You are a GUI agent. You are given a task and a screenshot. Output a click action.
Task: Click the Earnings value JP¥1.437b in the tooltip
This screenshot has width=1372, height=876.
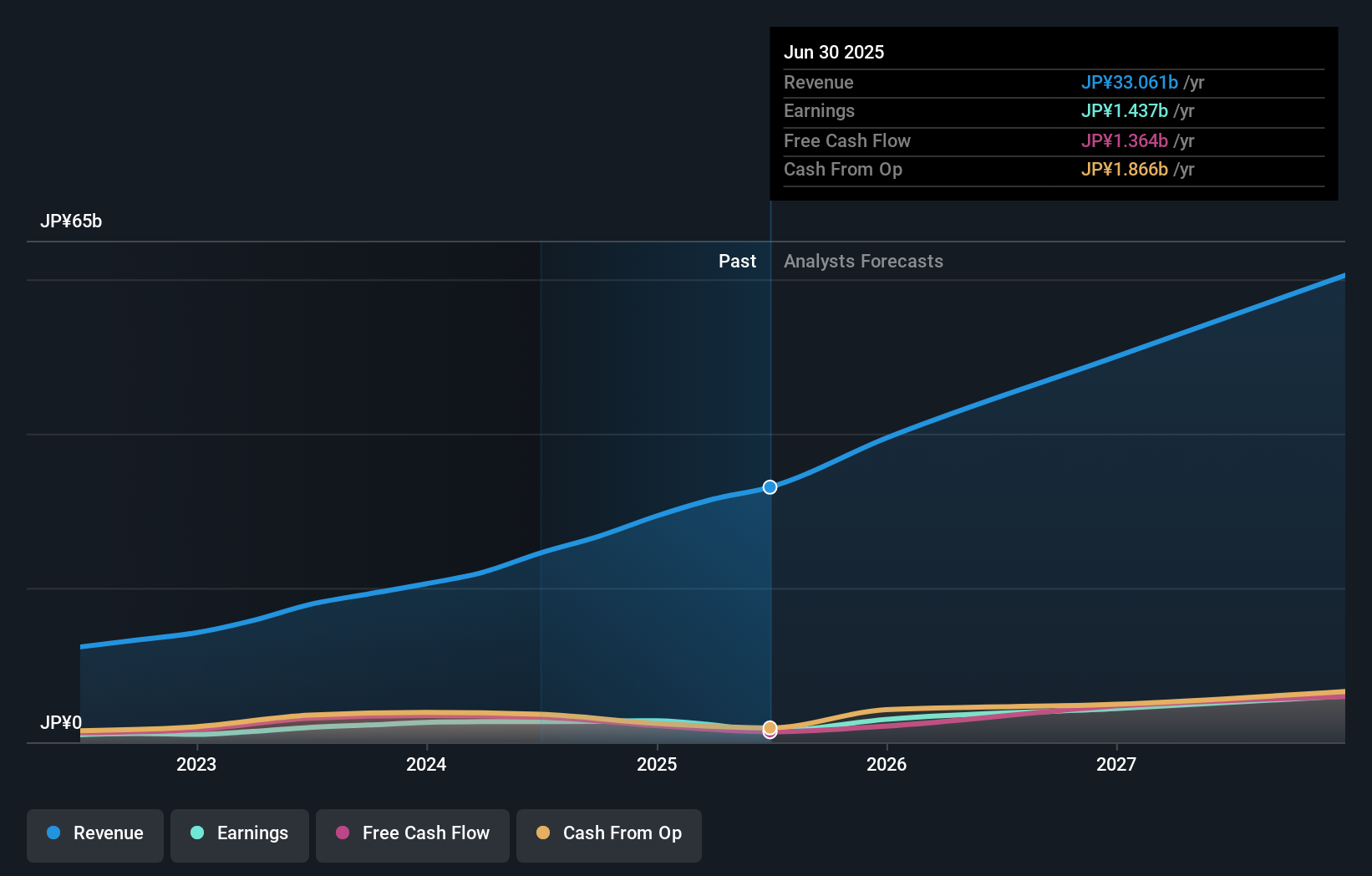(1125, 111)
